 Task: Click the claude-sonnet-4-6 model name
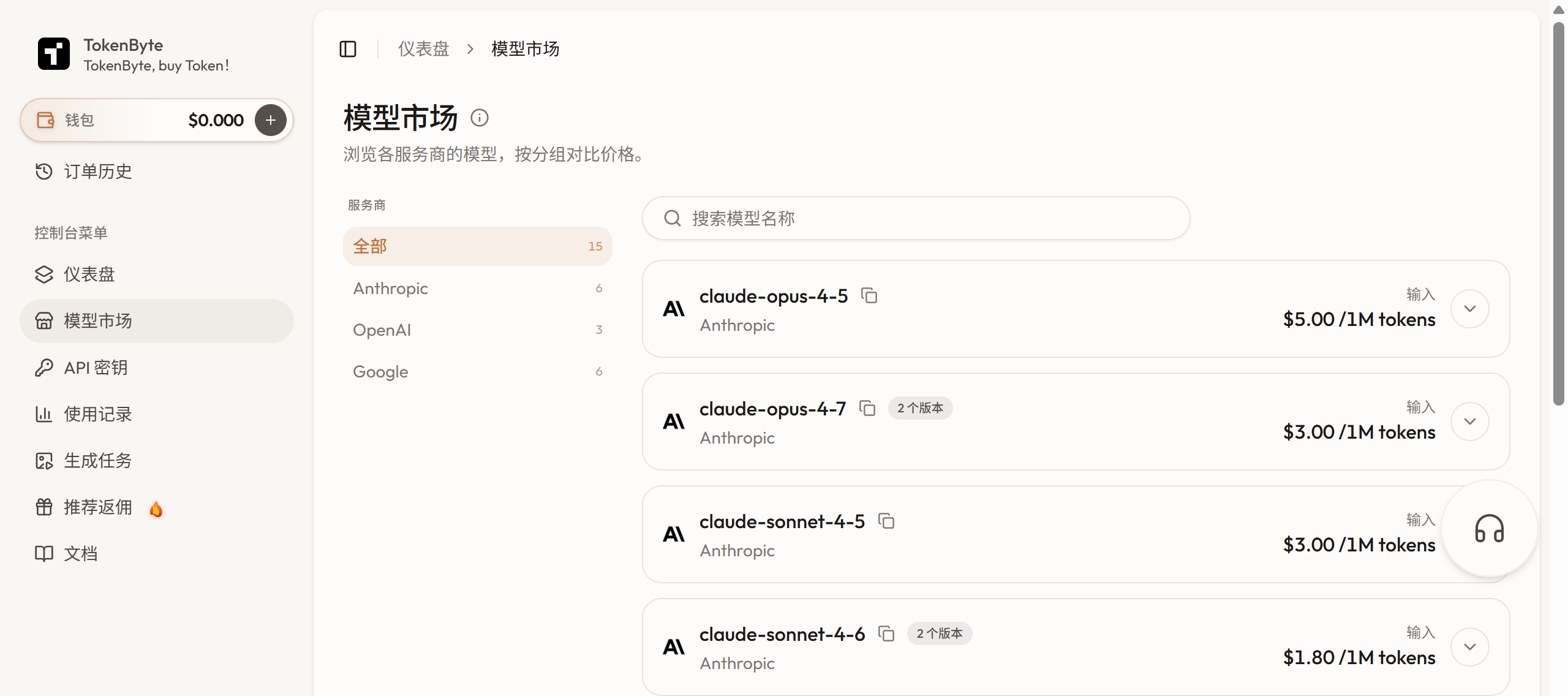(782, 635)
